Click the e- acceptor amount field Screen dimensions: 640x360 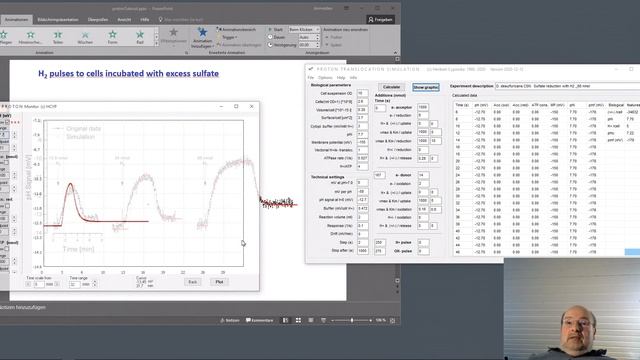tap(423, 107)
